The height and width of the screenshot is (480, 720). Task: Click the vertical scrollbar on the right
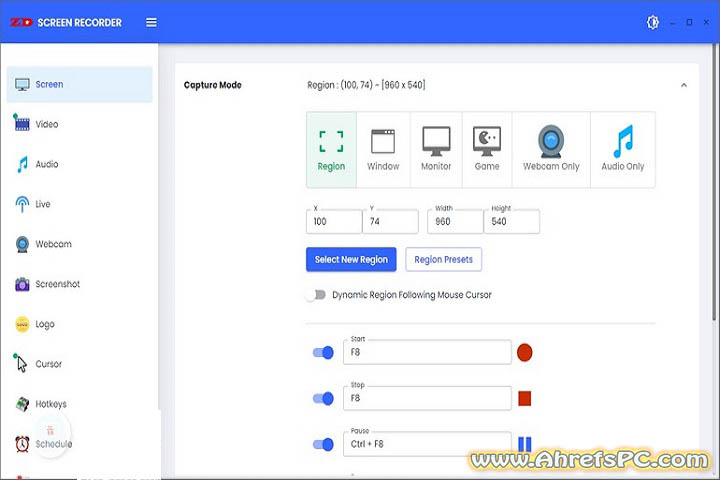pos(714,183)
